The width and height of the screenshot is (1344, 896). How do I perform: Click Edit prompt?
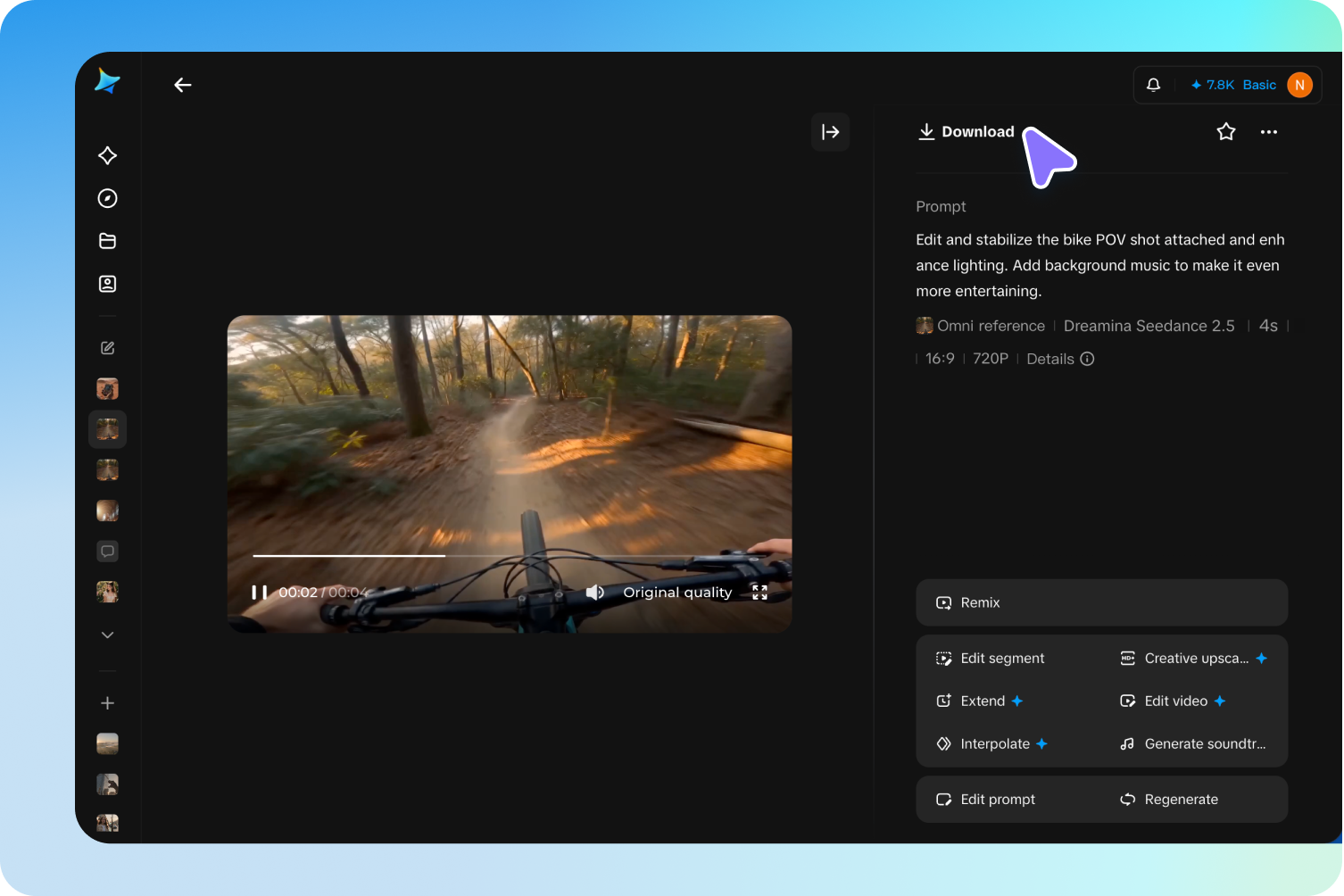click(x=985, y=800)
